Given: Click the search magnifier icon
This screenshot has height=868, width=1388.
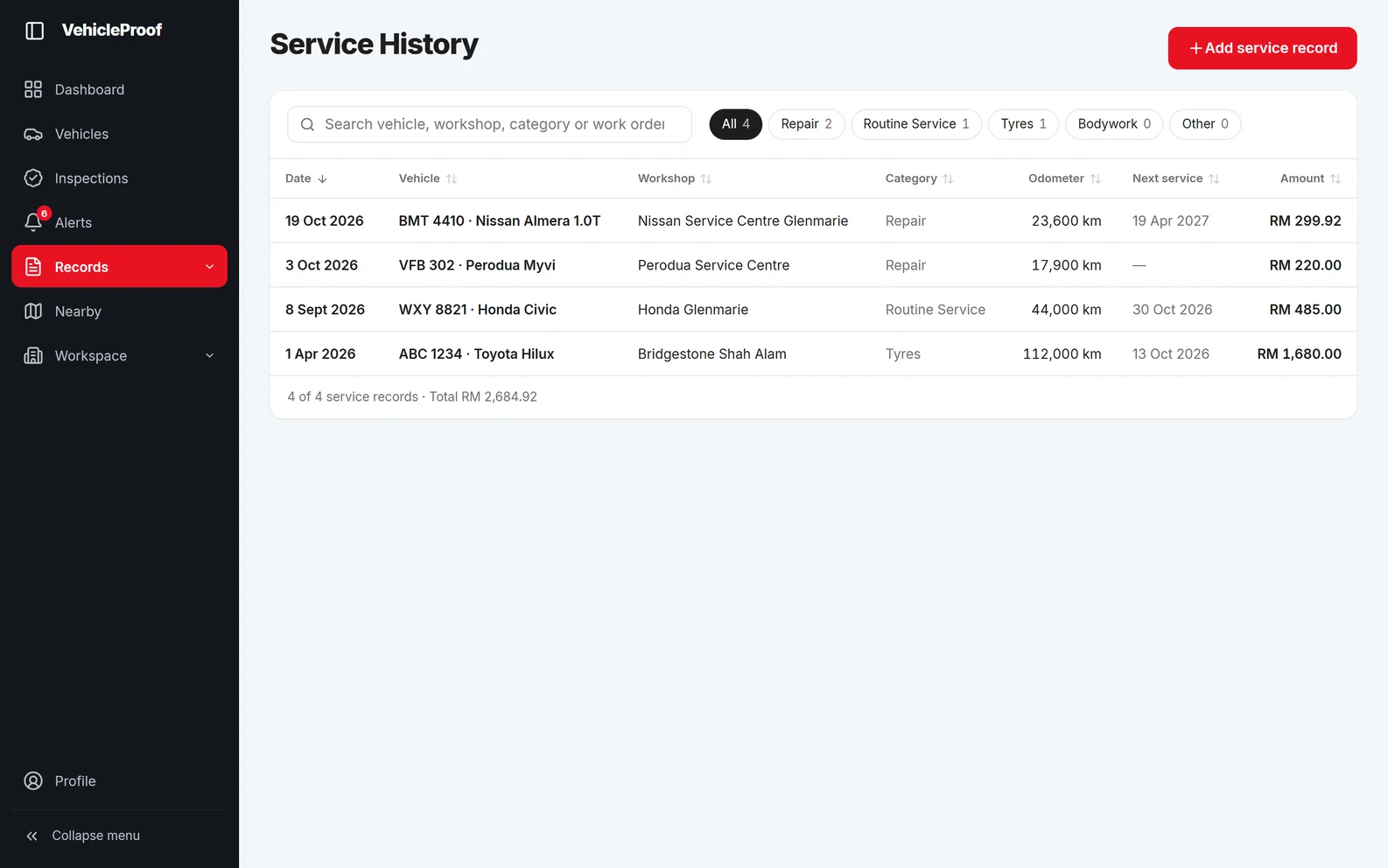Looking at the screenshot, I should [307, 124].
